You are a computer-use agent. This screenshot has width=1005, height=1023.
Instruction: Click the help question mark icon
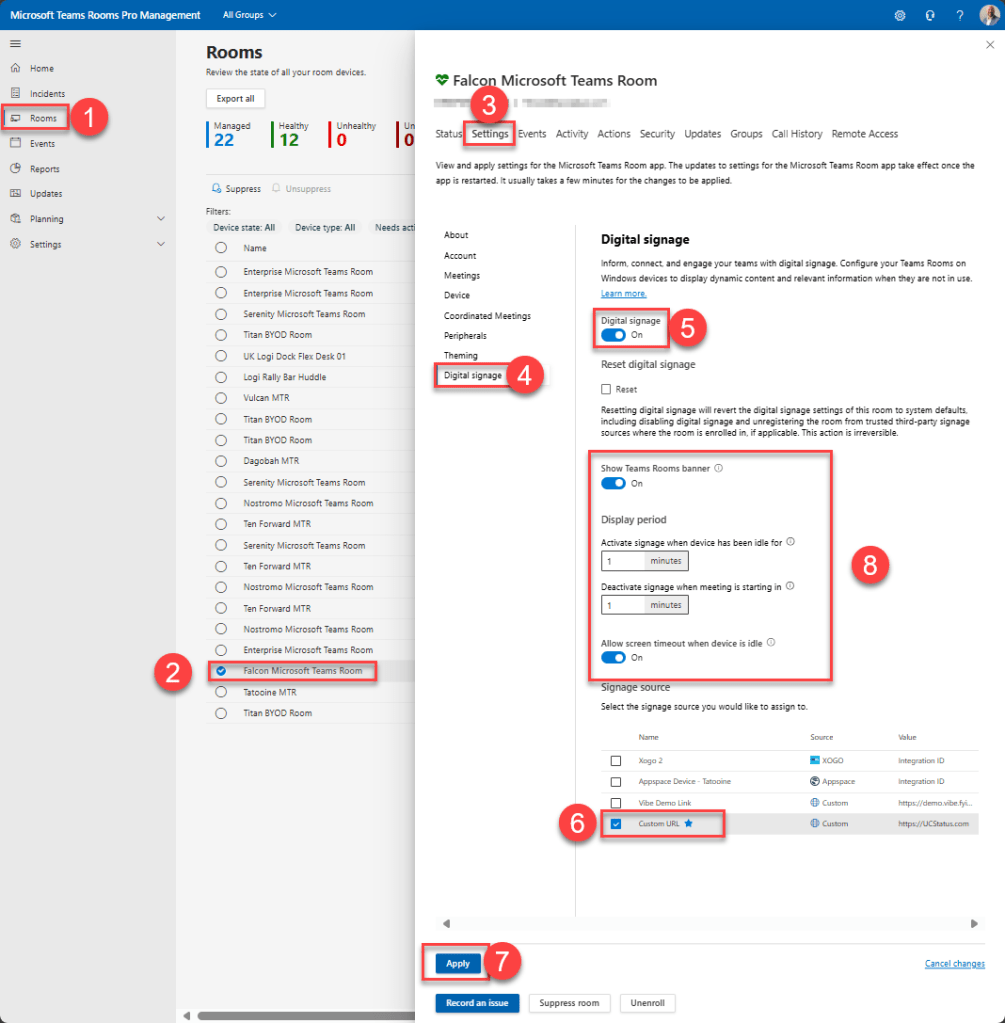point(959,15)
